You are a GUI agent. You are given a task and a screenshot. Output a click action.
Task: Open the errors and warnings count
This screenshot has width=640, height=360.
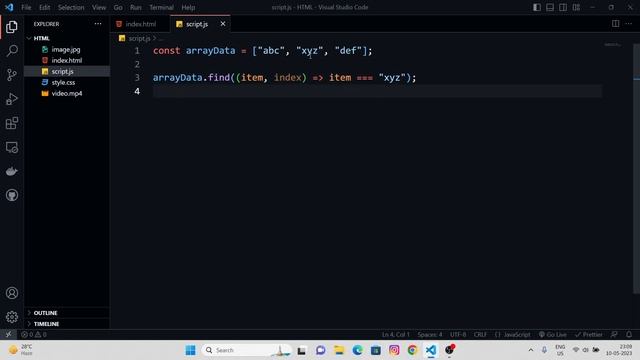coord(34,334)
